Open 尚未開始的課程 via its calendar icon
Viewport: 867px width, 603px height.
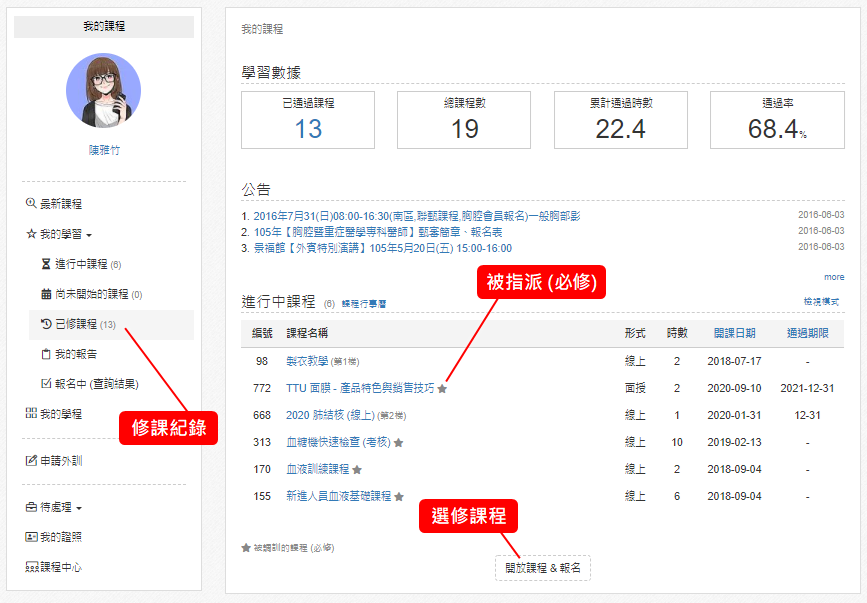[46, 294]
